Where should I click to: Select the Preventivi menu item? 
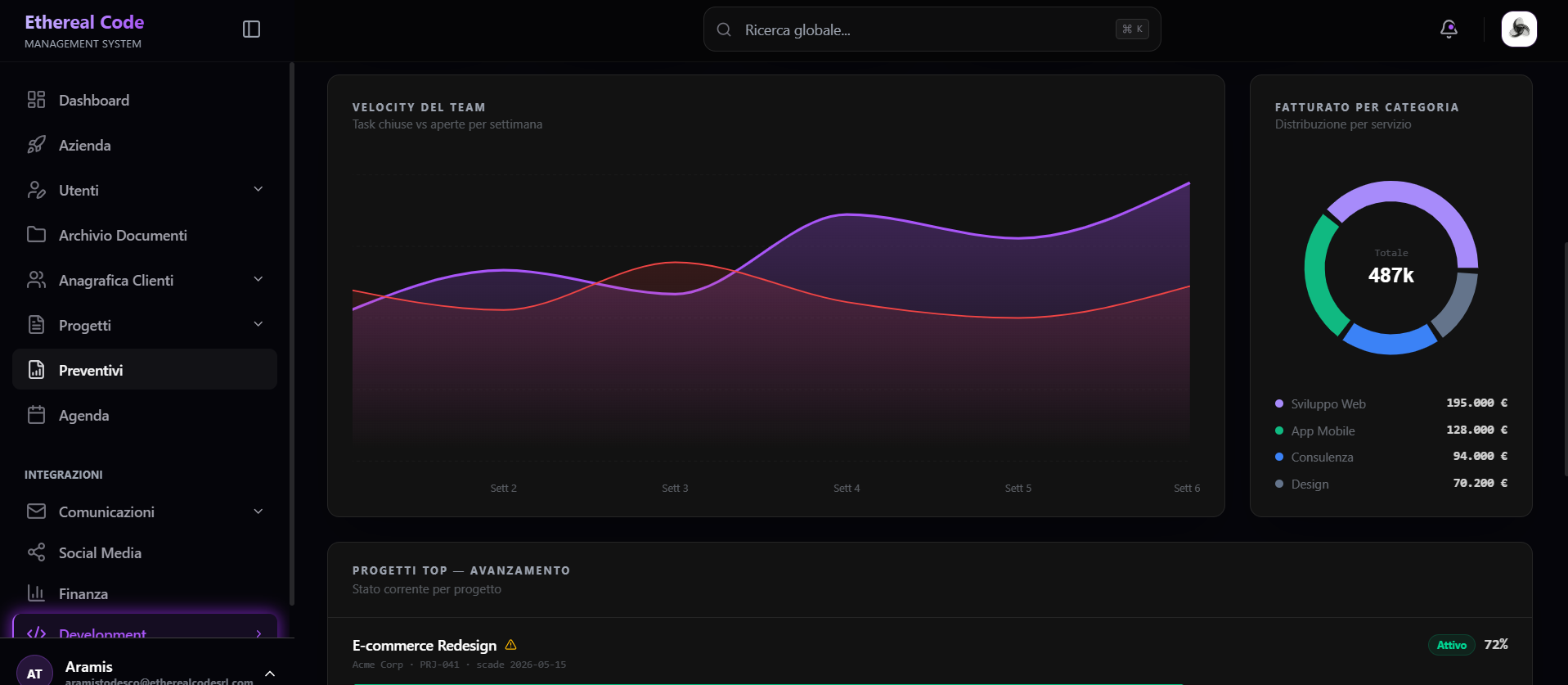click(145, 370)
